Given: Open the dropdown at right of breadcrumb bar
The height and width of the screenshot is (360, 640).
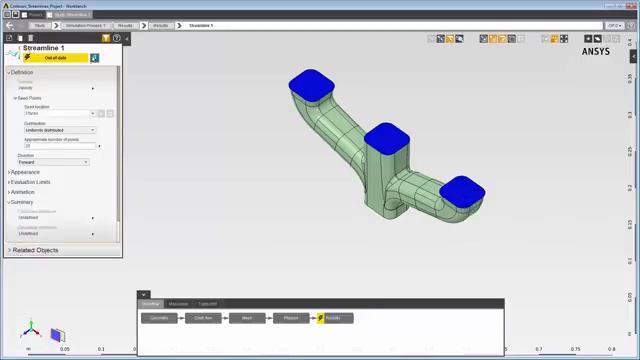Looking at the screenshot, I should 615,25.
